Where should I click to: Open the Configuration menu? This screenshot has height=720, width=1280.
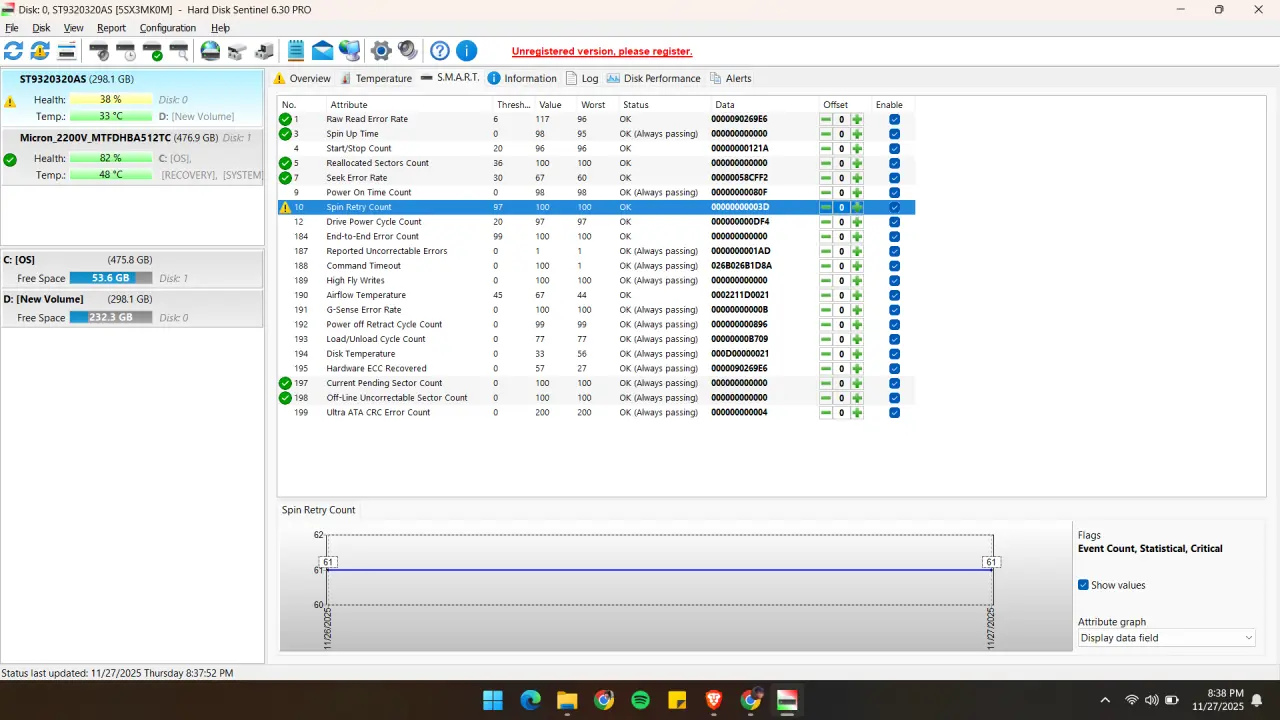click(167, 28)
